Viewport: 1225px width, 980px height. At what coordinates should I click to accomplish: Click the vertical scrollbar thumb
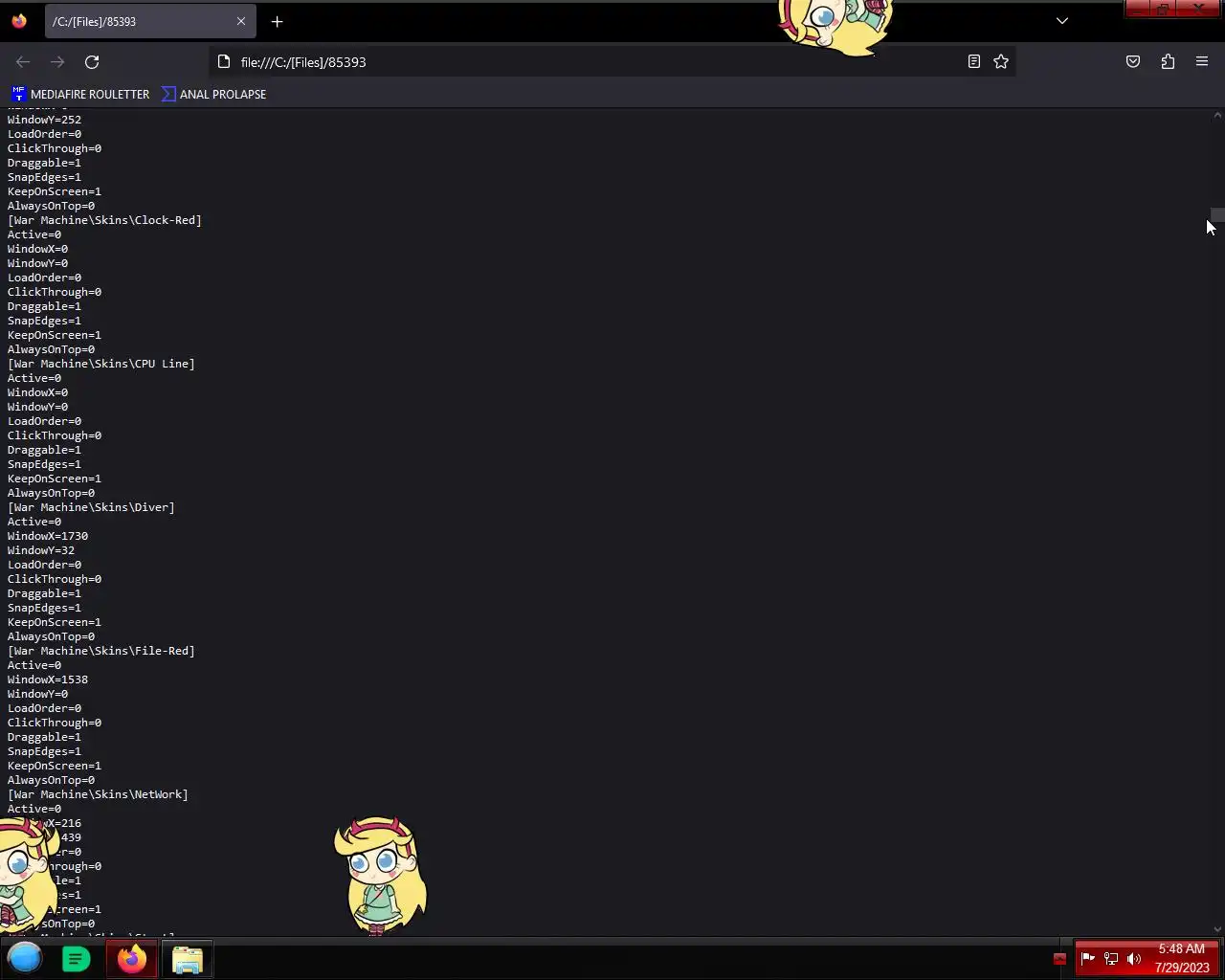click(1217, 214)
